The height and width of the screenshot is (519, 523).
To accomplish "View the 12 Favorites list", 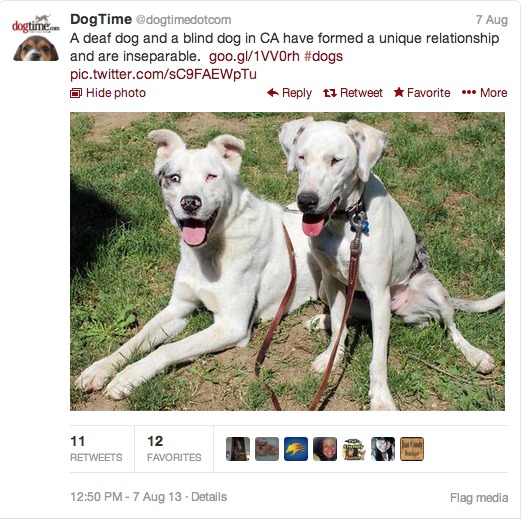I will [x=174, y=449].
